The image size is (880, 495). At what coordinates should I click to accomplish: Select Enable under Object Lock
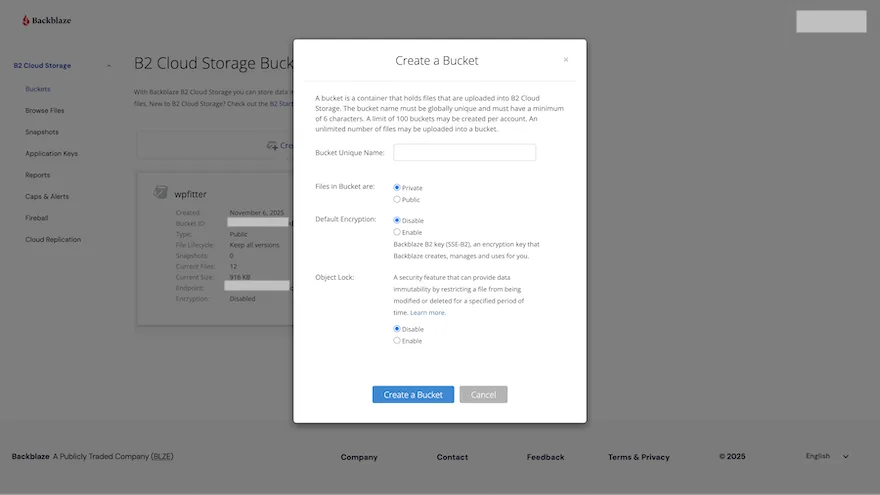[x=397, y=341]
